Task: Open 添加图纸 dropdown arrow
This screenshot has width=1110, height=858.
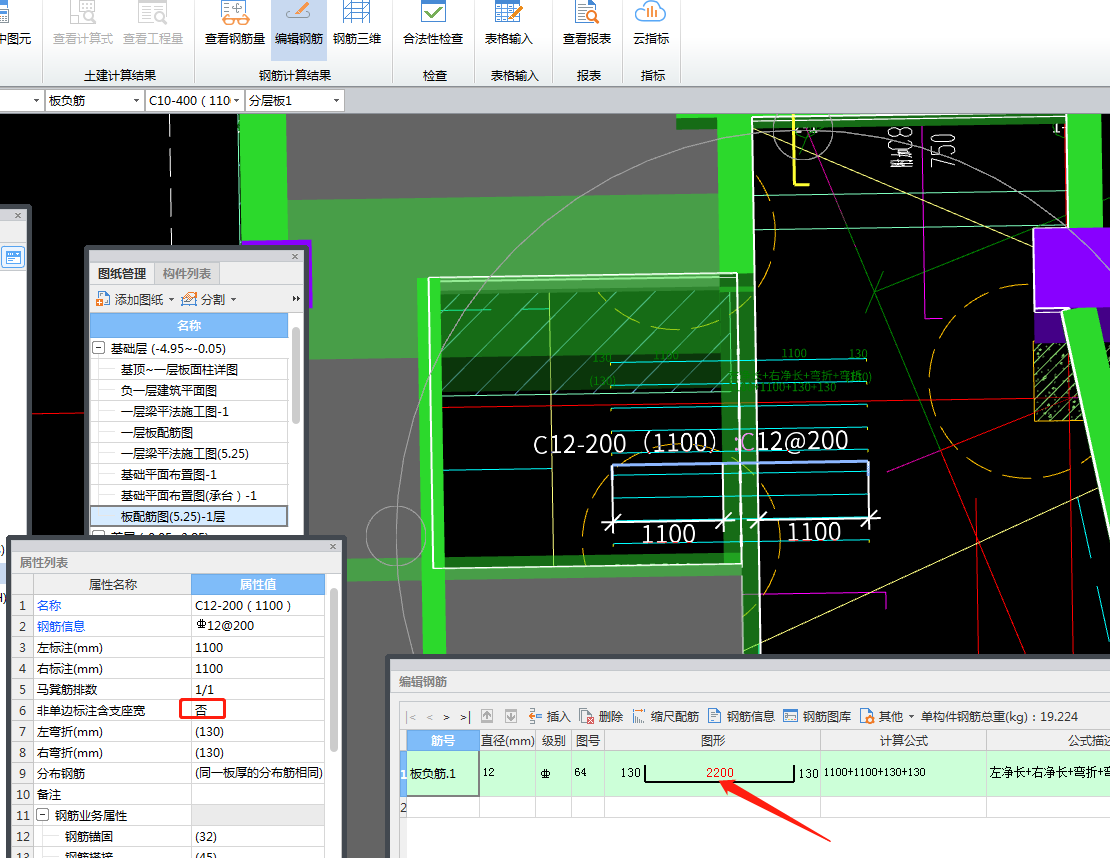Action: (x=171, y=299)
